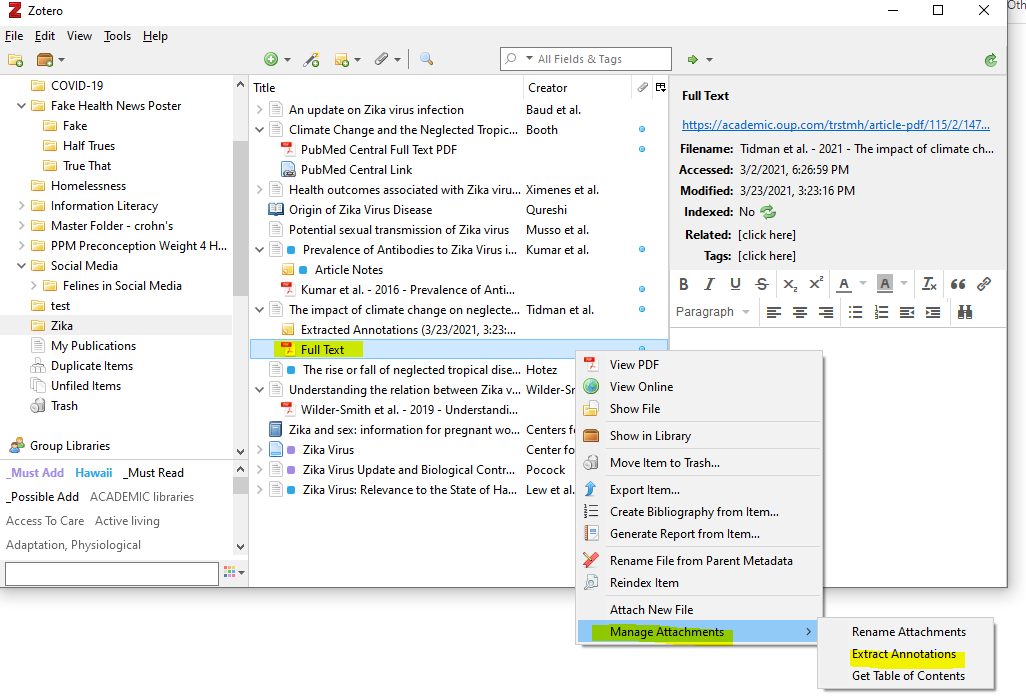The image size is (1026, 699).
Task: Toggle Italic in the note editor
Action: [709, 284]
